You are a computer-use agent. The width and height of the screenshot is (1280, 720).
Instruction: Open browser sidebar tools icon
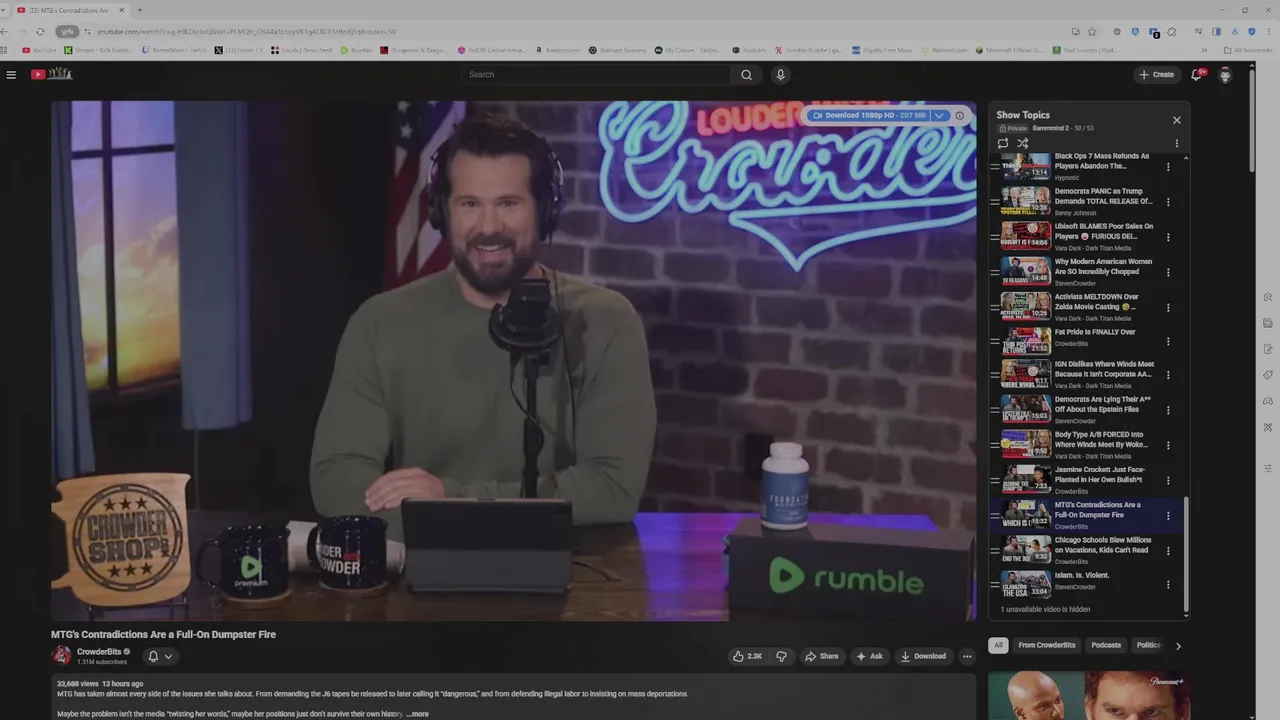point(1268,427)
